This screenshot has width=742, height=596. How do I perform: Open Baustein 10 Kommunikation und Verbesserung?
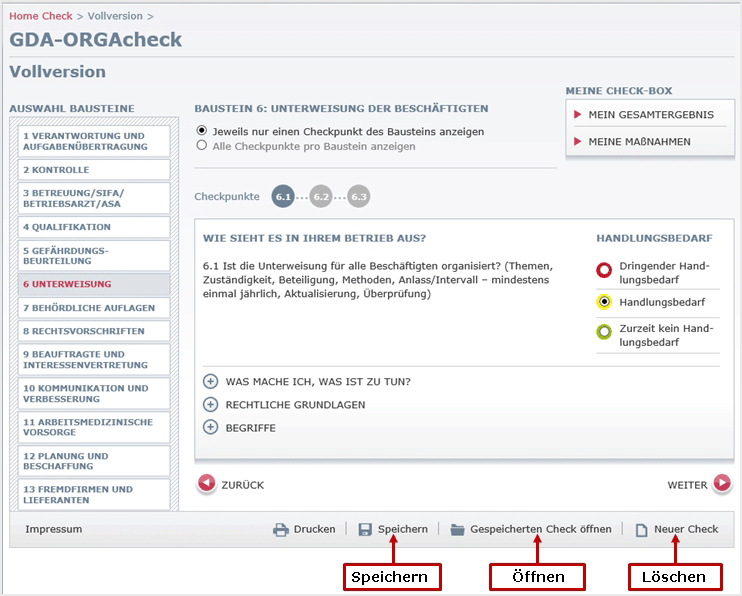[94, 393]
